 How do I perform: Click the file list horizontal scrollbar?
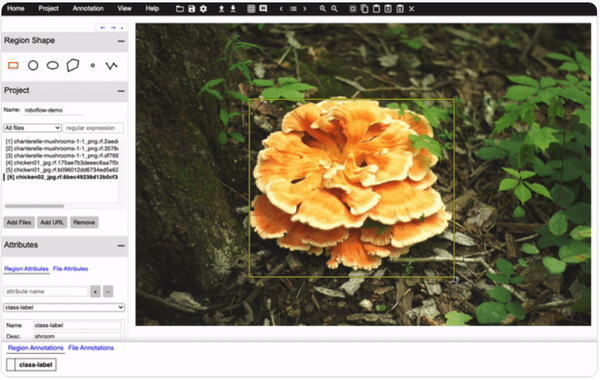(34, 206)
